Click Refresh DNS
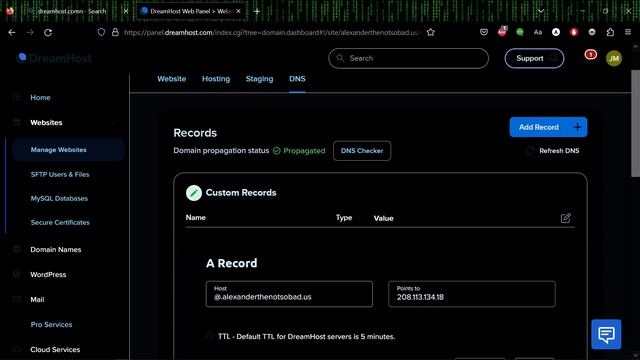 tap(553, 151)
